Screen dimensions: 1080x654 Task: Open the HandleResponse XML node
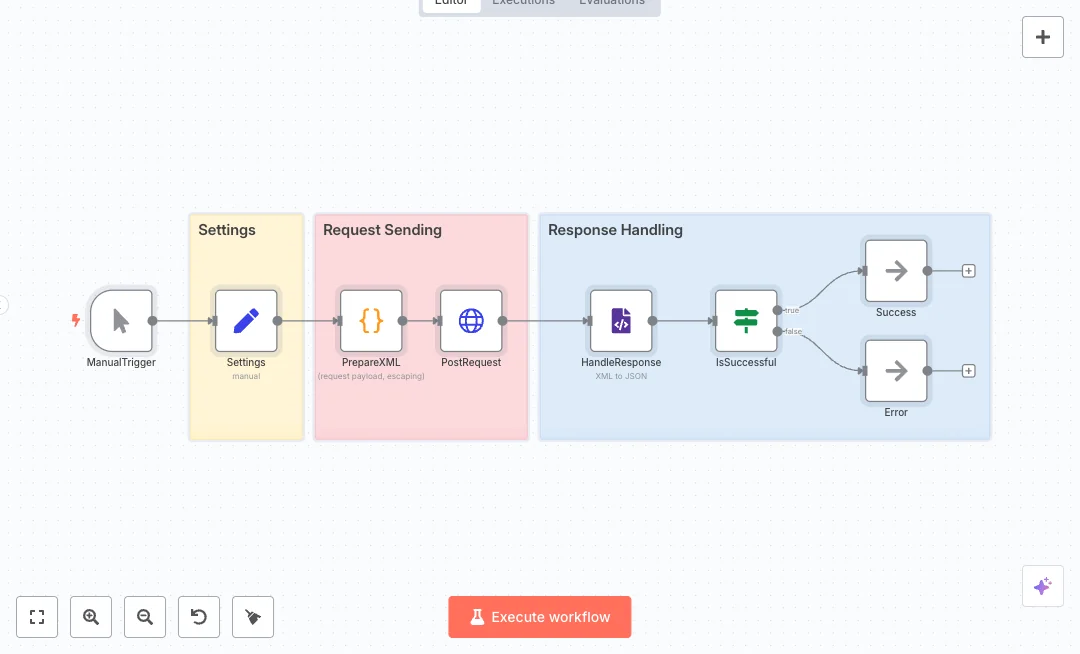[621, 321]
